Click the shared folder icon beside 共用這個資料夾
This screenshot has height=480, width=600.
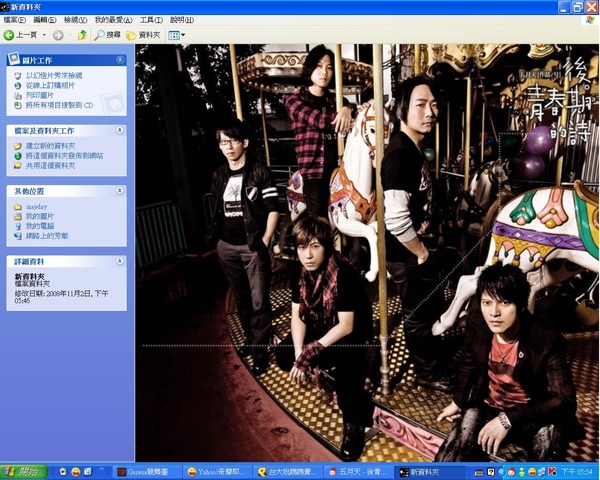point(18,166)
